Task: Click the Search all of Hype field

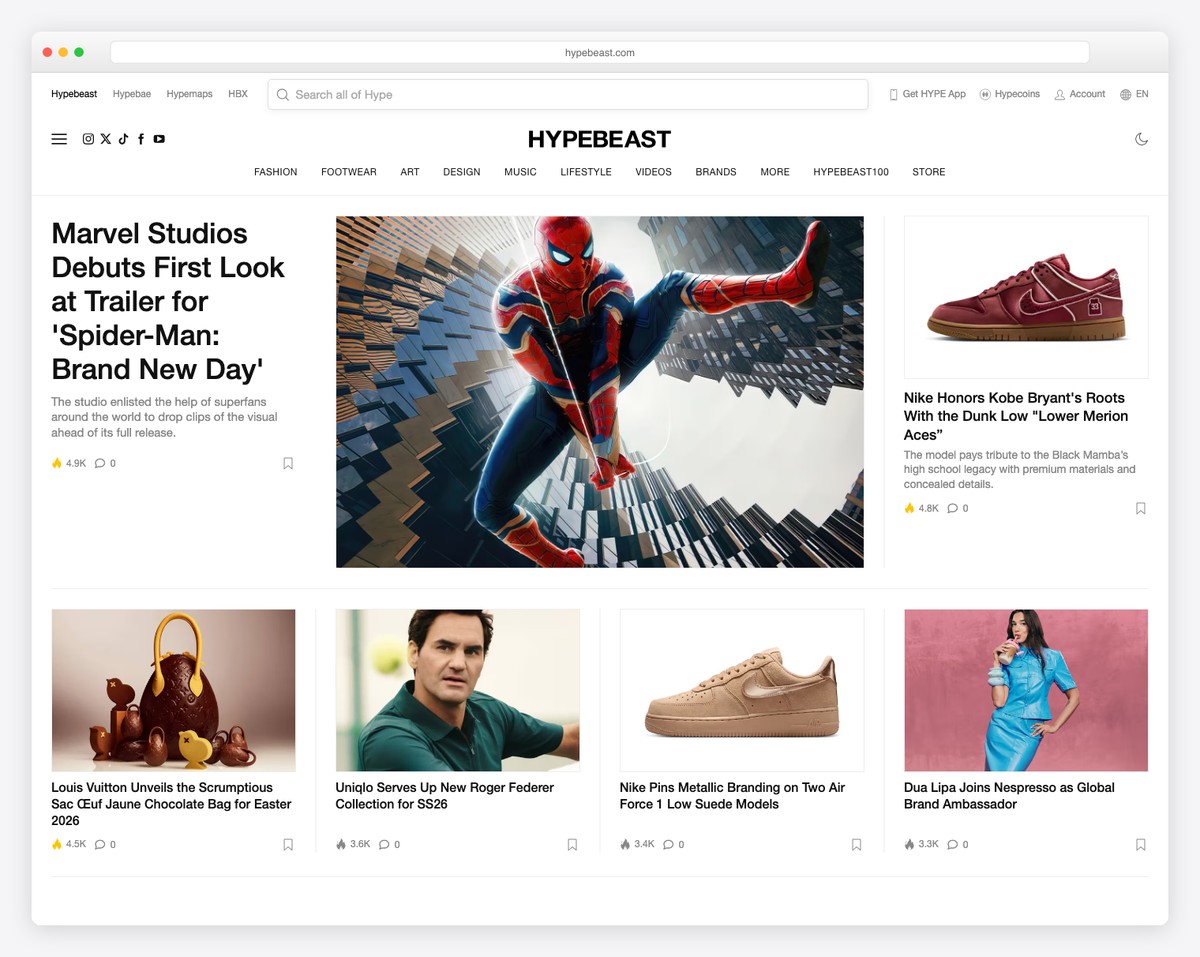Action: pyautogui.click(x=567, y=95)
